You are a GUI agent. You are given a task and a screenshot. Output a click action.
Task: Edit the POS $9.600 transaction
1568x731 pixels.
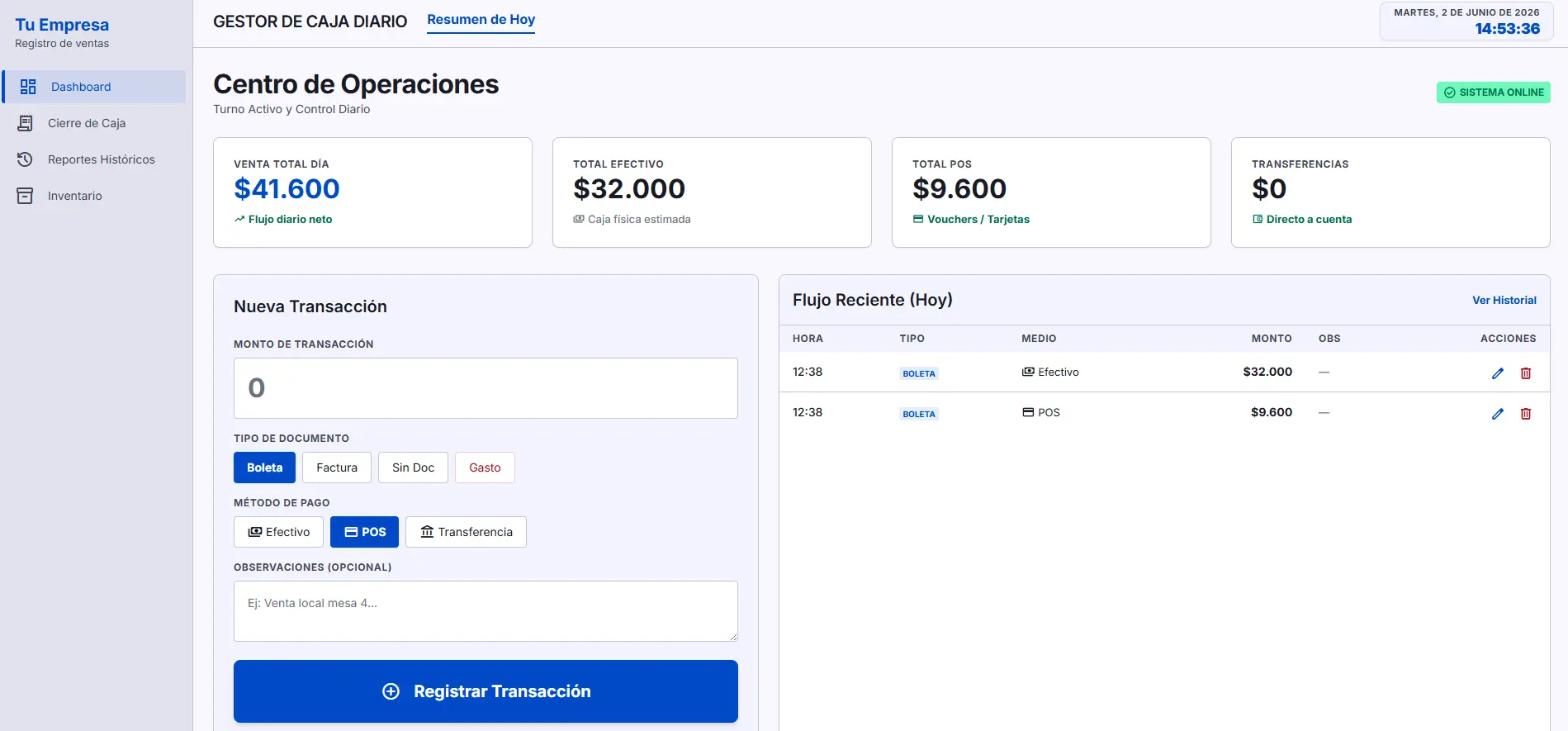tap(1498, 414)
